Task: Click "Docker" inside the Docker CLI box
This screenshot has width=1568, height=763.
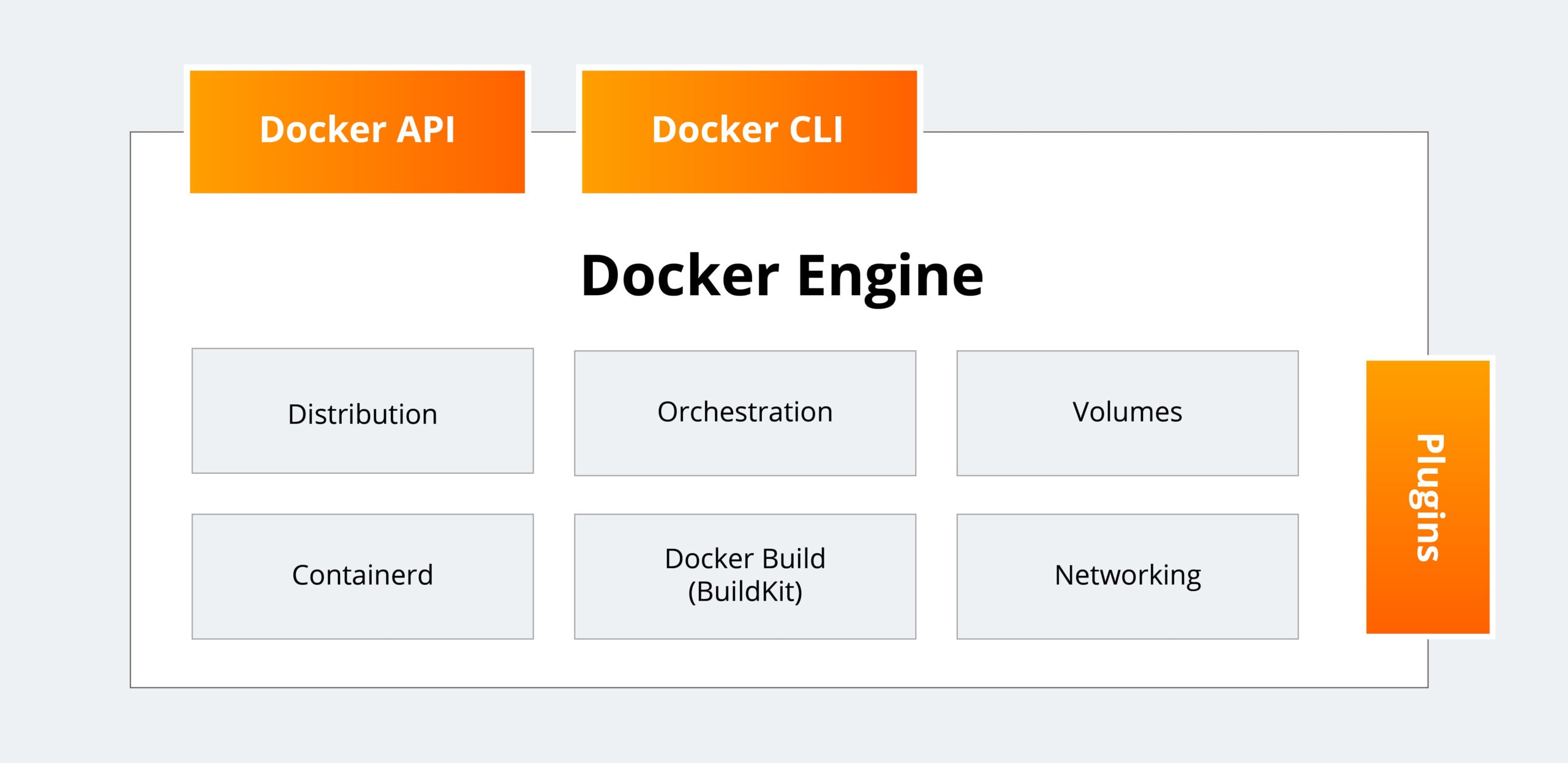Action: 715,130
